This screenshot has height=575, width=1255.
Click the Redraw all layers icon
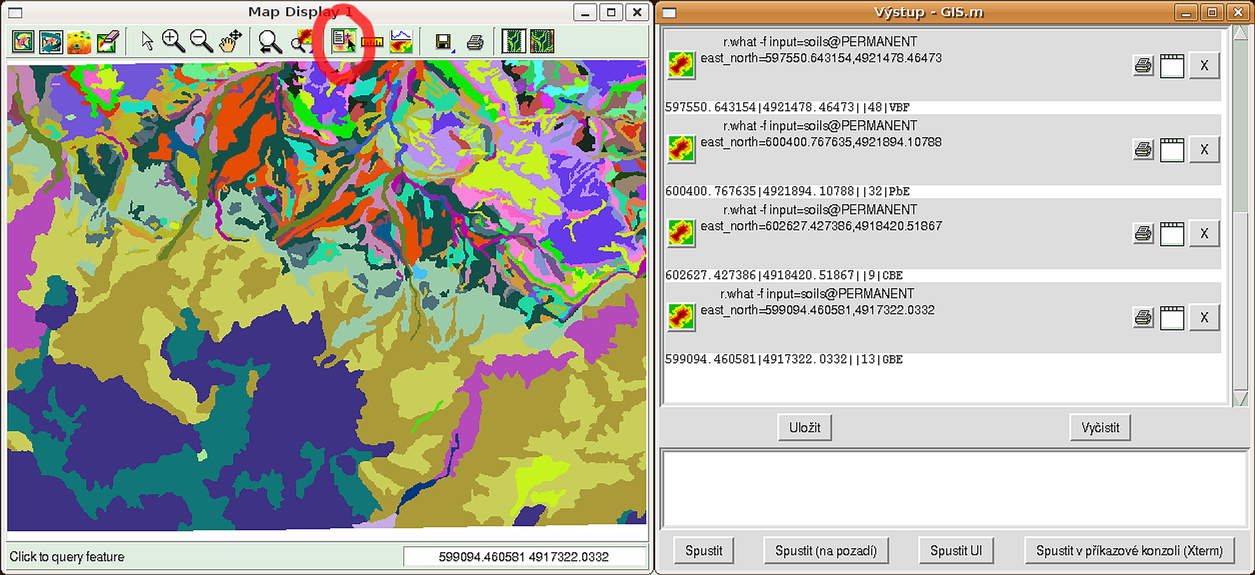coord(51,42)
